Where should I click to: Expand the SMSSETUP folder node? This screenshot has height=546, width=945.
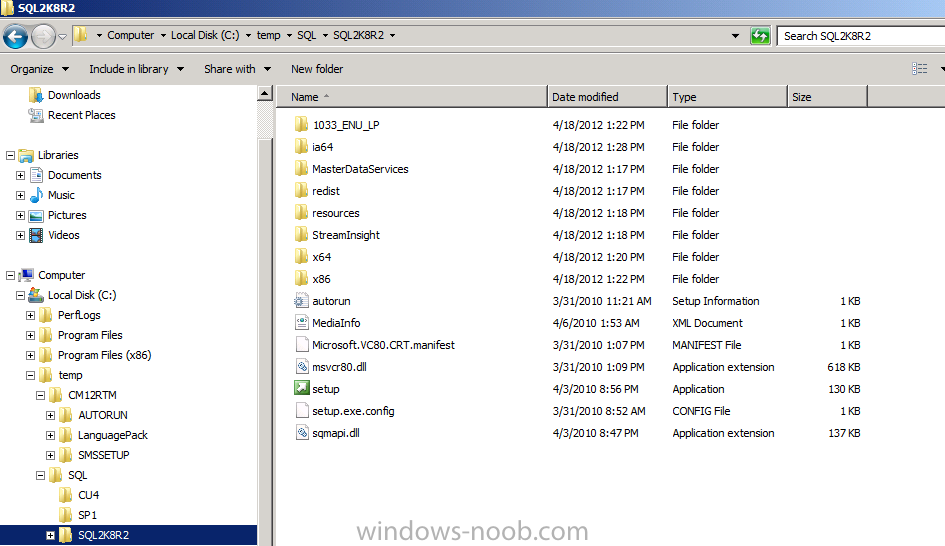pos(51,455)
